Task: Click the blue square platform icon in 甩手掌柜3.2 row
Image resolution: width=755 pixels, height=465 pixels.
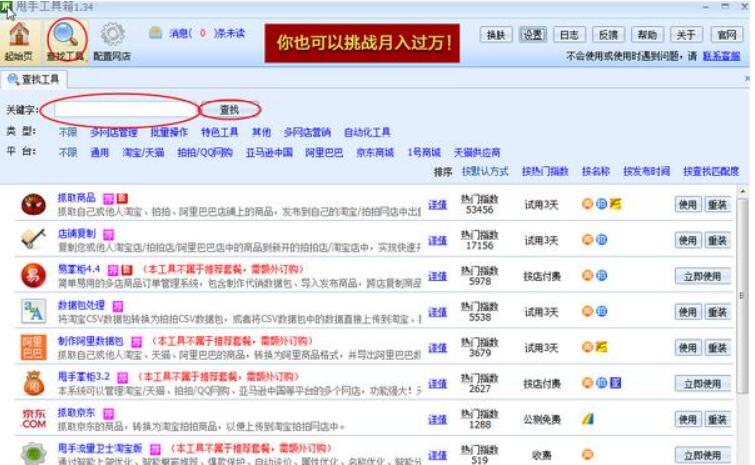Action: tap(615, 383)
